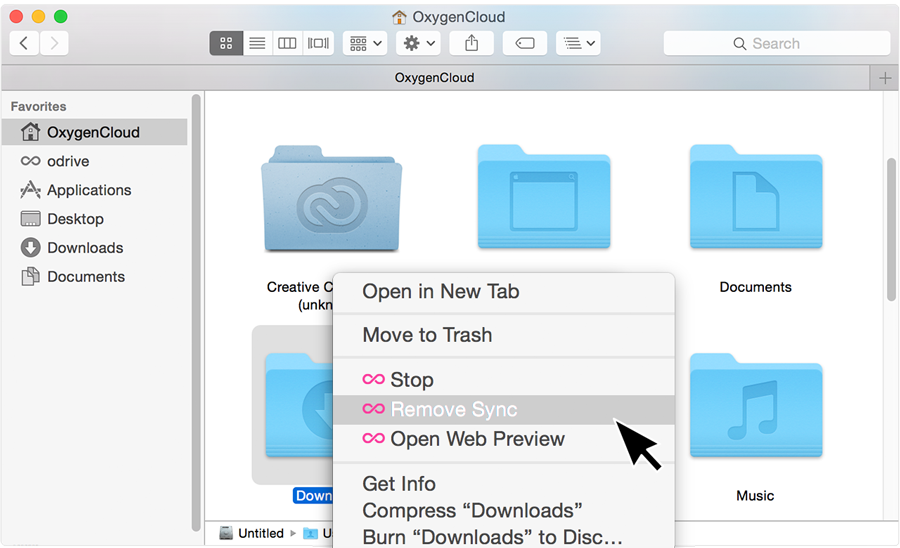
Task: Select the Documents folder icon
Action: [x=756, y=196]
